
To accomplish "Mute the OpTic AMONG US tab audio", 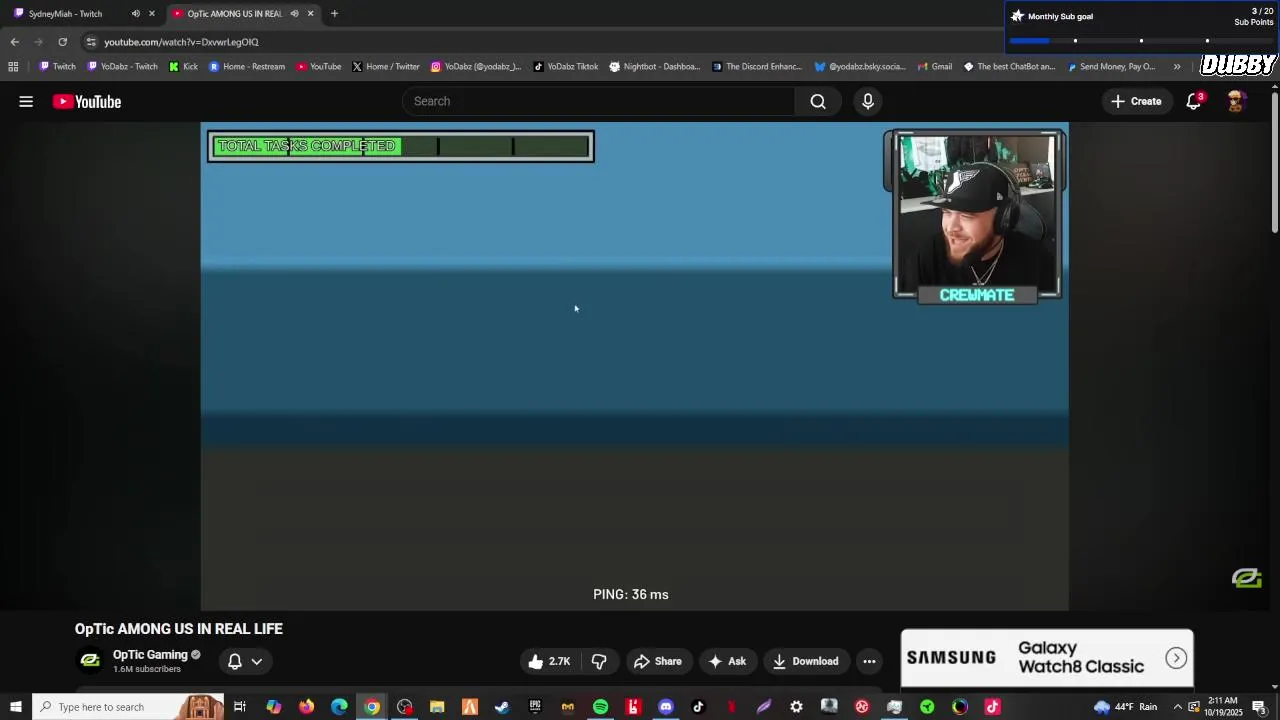I will pos(294,14).
